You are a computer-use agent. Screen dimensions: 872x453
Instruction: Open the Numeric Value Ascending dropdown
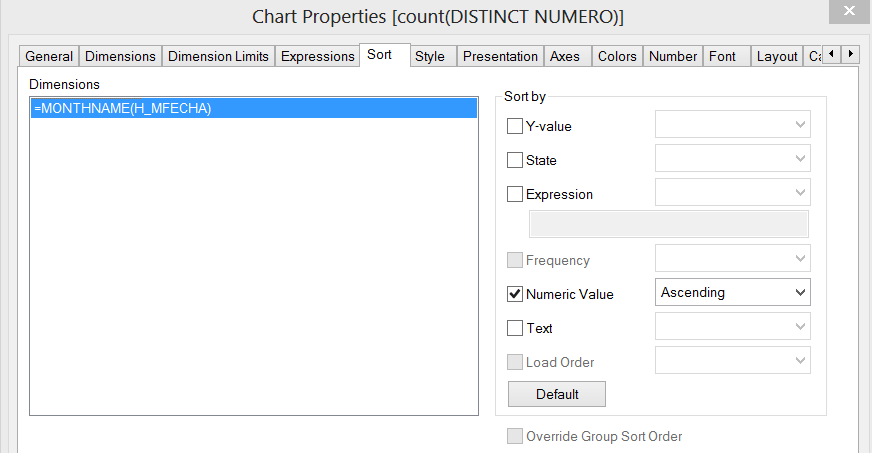pyautogui.click(x=732, y=292)
